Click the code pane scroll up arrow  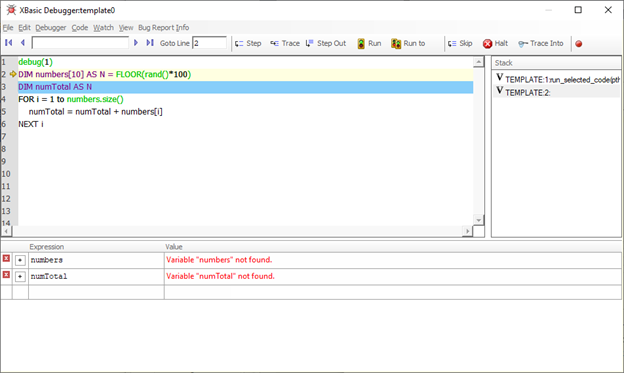pos(478,62)
